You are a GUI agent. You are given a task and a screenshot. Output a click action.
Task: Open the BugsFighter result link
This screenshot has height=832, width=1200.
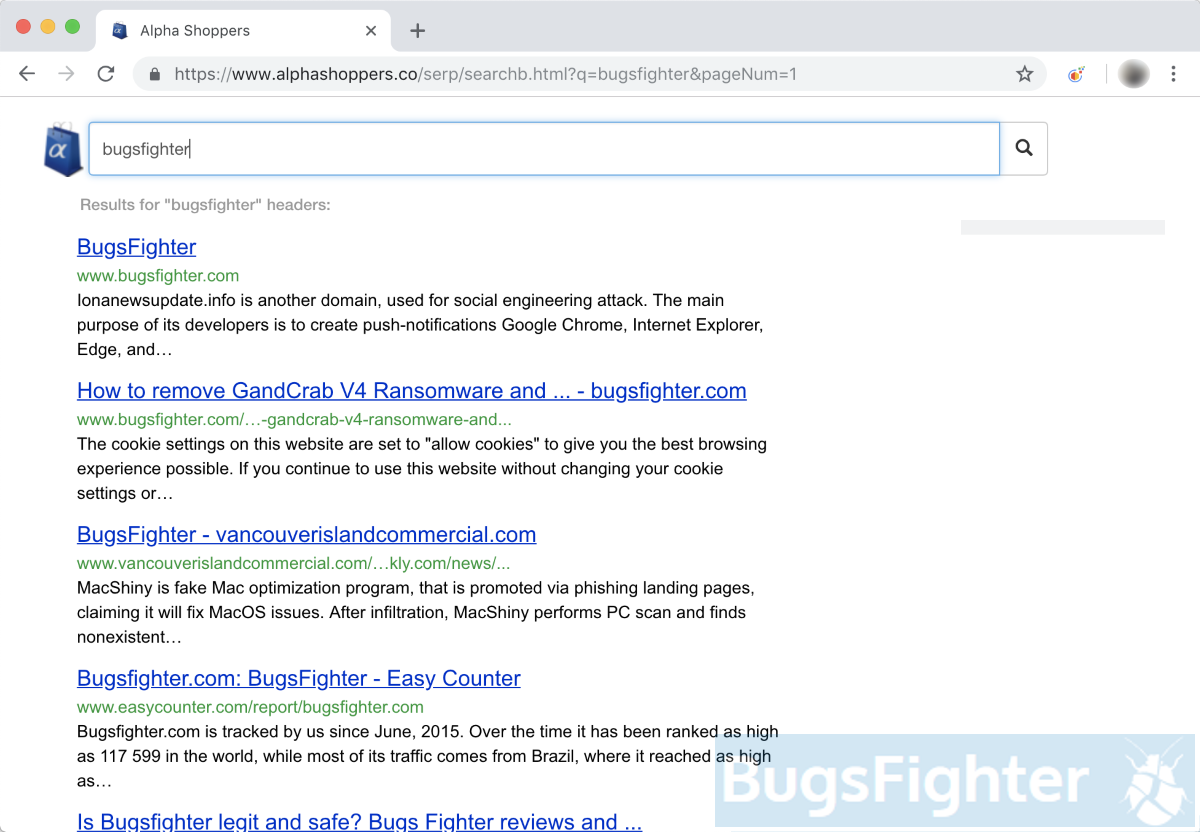[x=137, y=247]
